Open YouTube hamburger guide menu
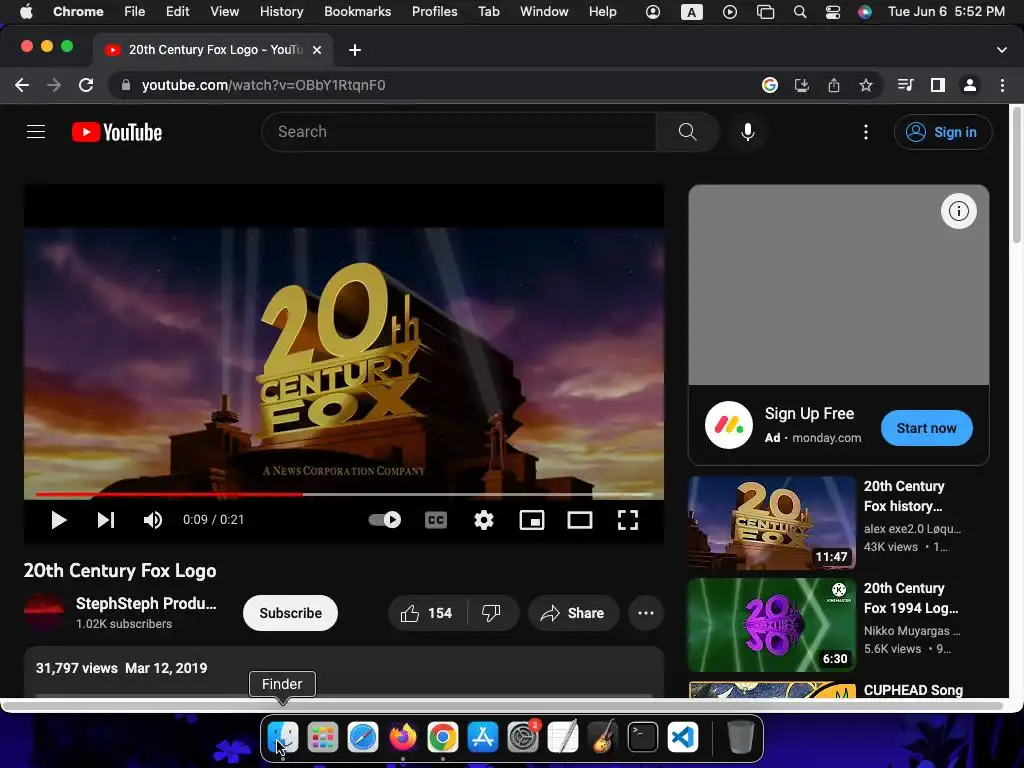This screenshot has height=768, width=1024. [x=36, y=132]
